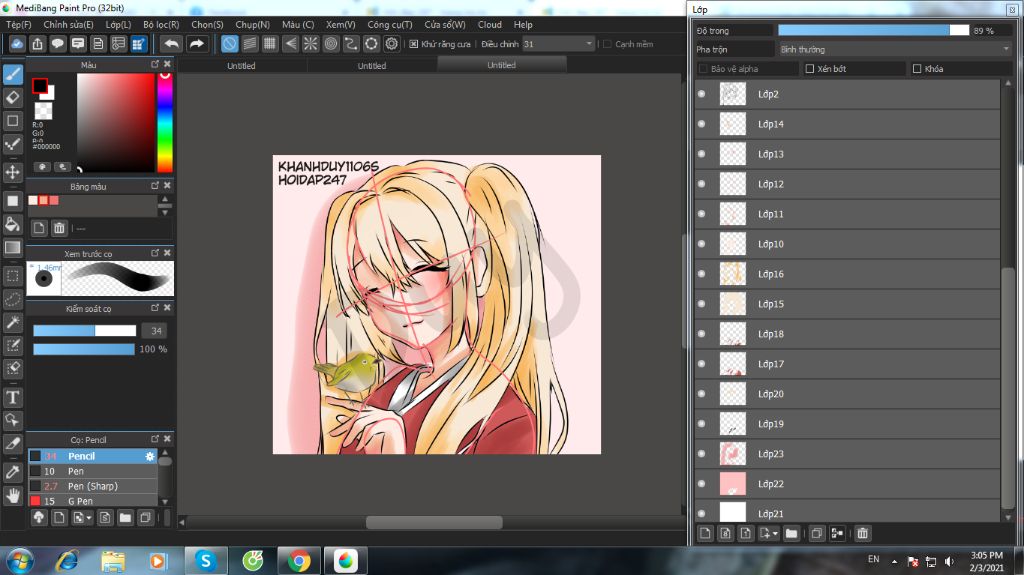Open the Điều chỉnh value dropdown
Image resolution: width=1024 pixels, height=575 pixels.
click(558, 44)
